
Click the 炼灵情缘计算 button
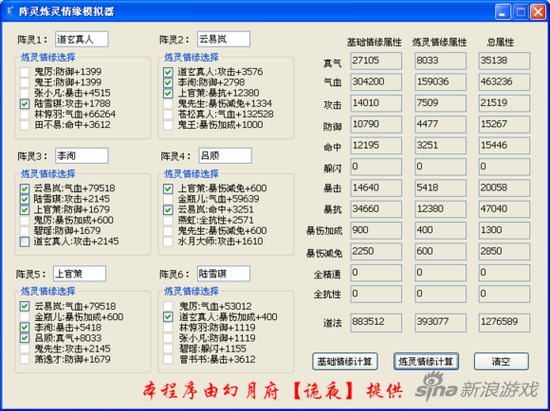point(426,361)
